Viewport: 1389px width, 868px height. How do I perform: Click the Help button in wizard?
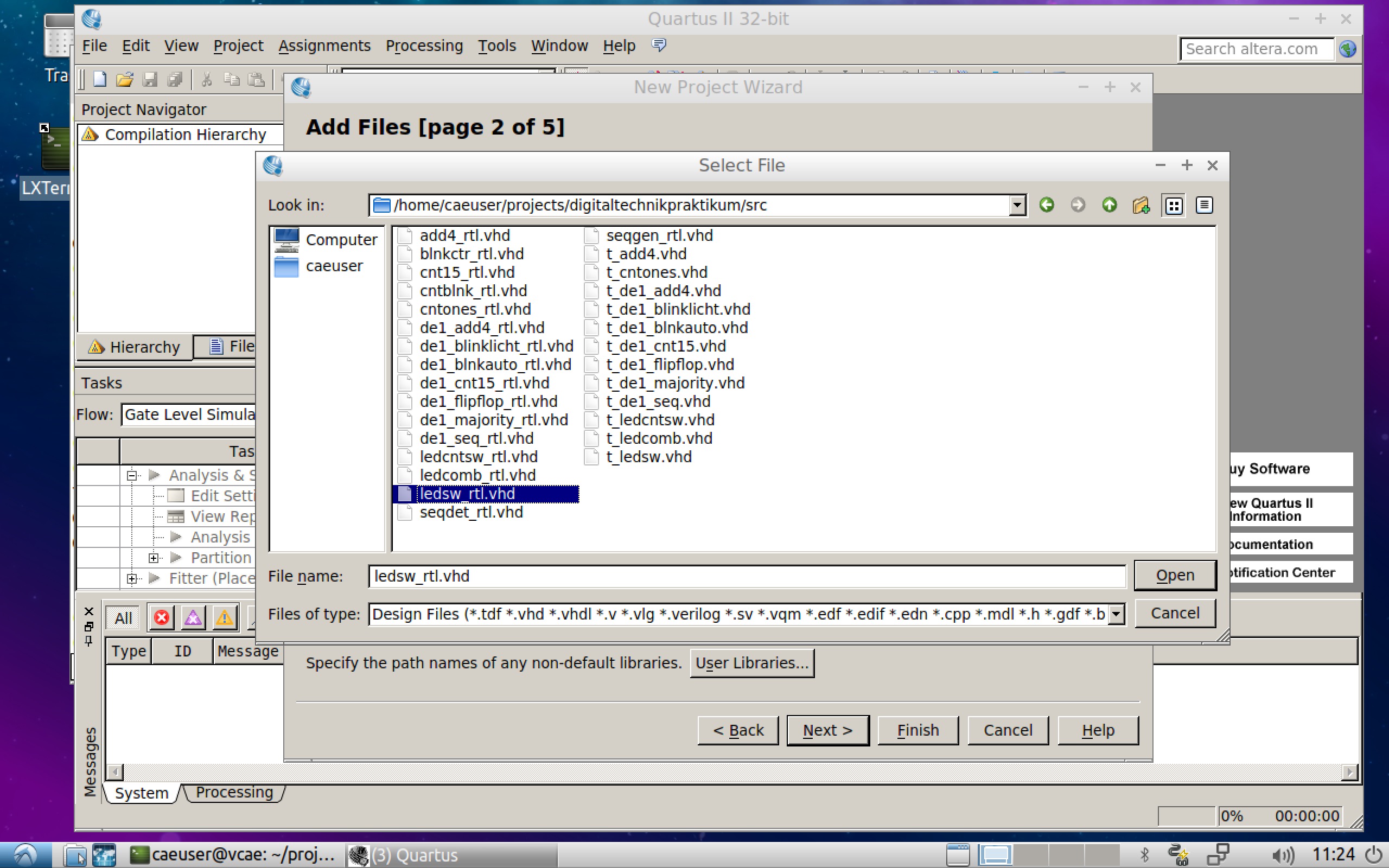(1098, 730)
